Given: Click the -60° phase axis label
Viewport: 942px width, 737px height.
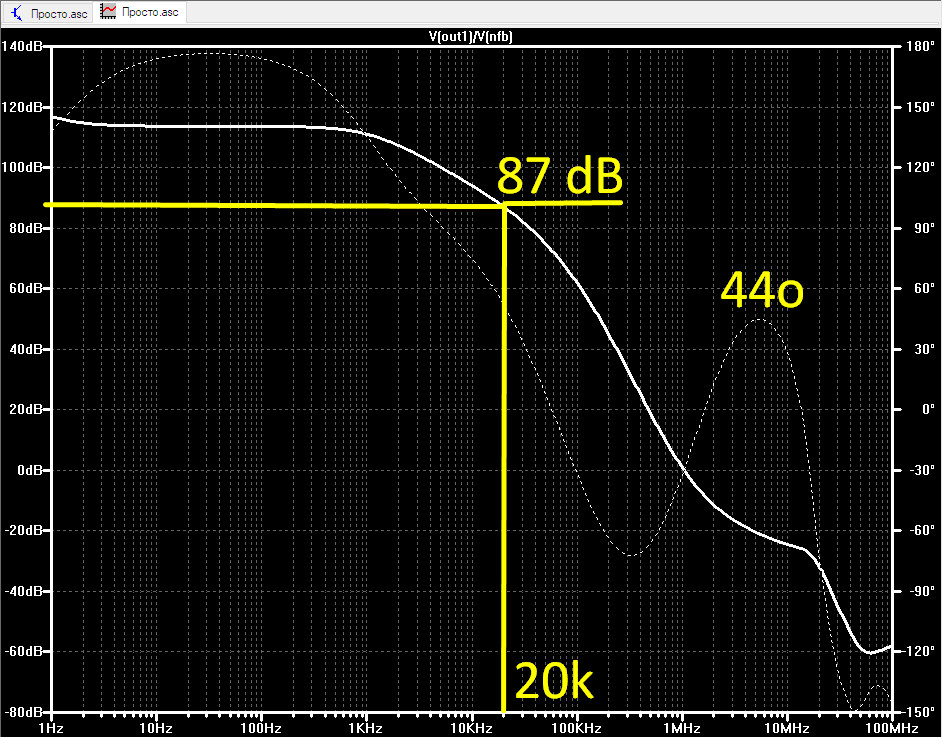Looking at the screenshot, I should (x=921, y=530).
